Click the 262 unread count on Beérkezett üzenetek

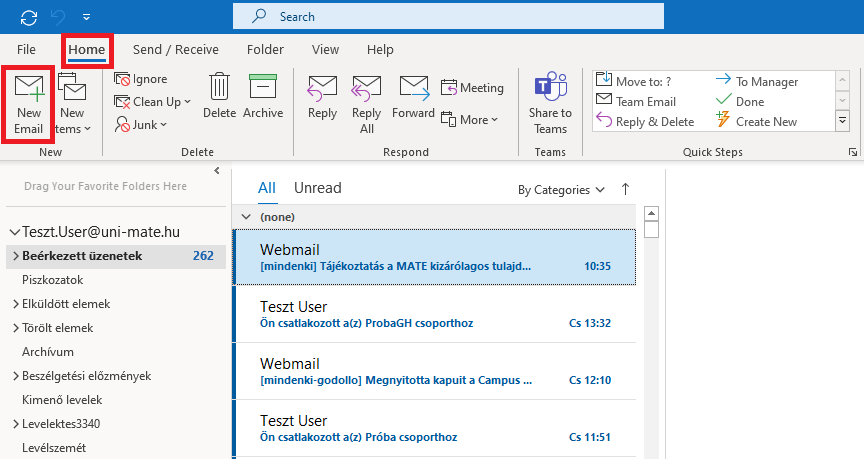click(x=203, y=256)
